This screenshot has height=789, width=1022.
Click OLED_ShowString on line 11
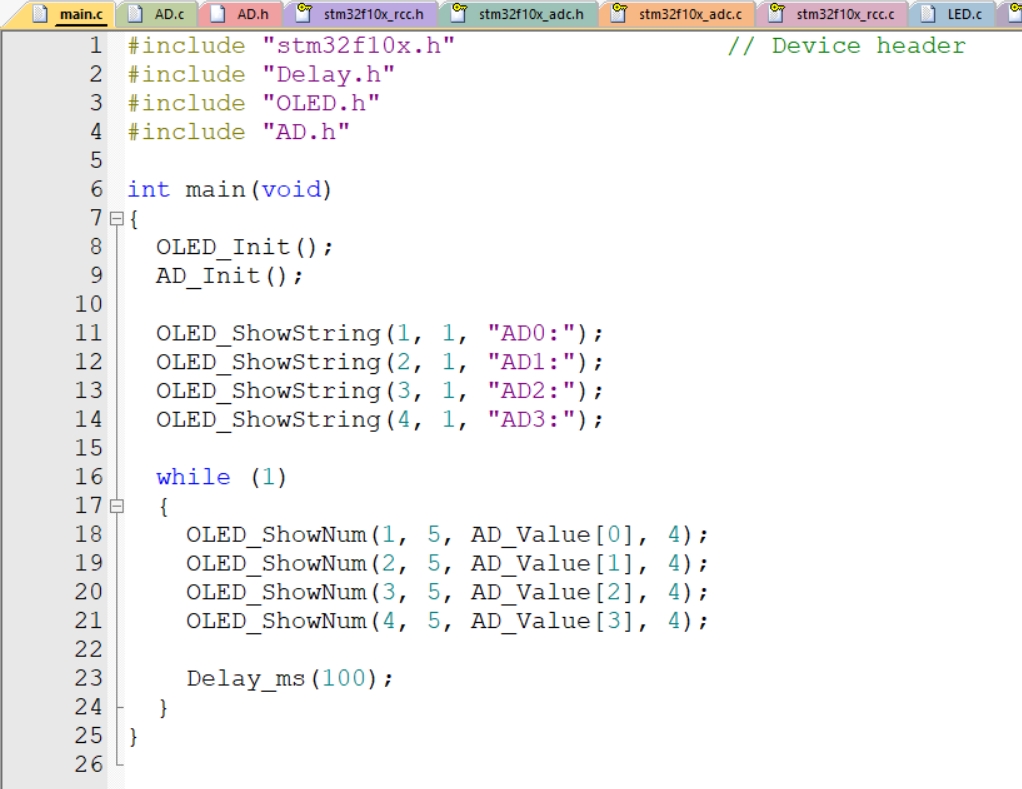[269, 333]
